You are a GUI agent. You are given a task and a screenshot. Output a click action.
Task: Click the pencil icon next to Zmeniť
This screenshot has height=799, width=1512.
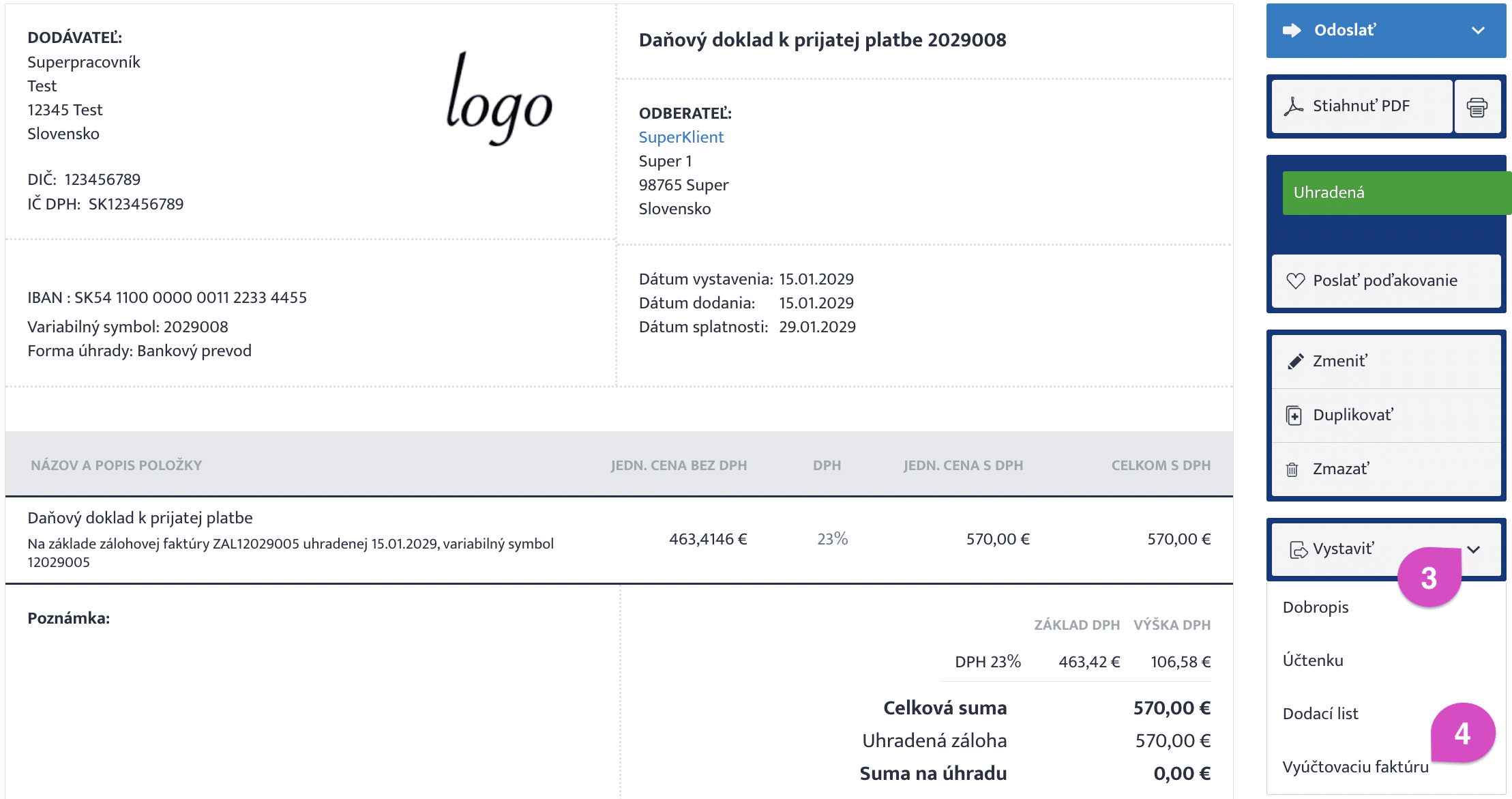tap(1295, 361)
